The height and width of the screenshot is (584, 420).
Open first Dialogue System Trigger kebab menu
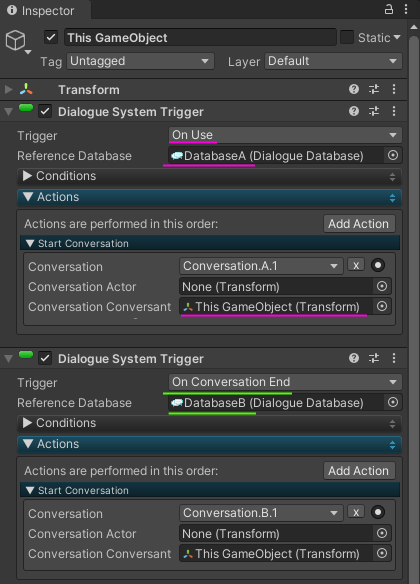pos(394,111)
